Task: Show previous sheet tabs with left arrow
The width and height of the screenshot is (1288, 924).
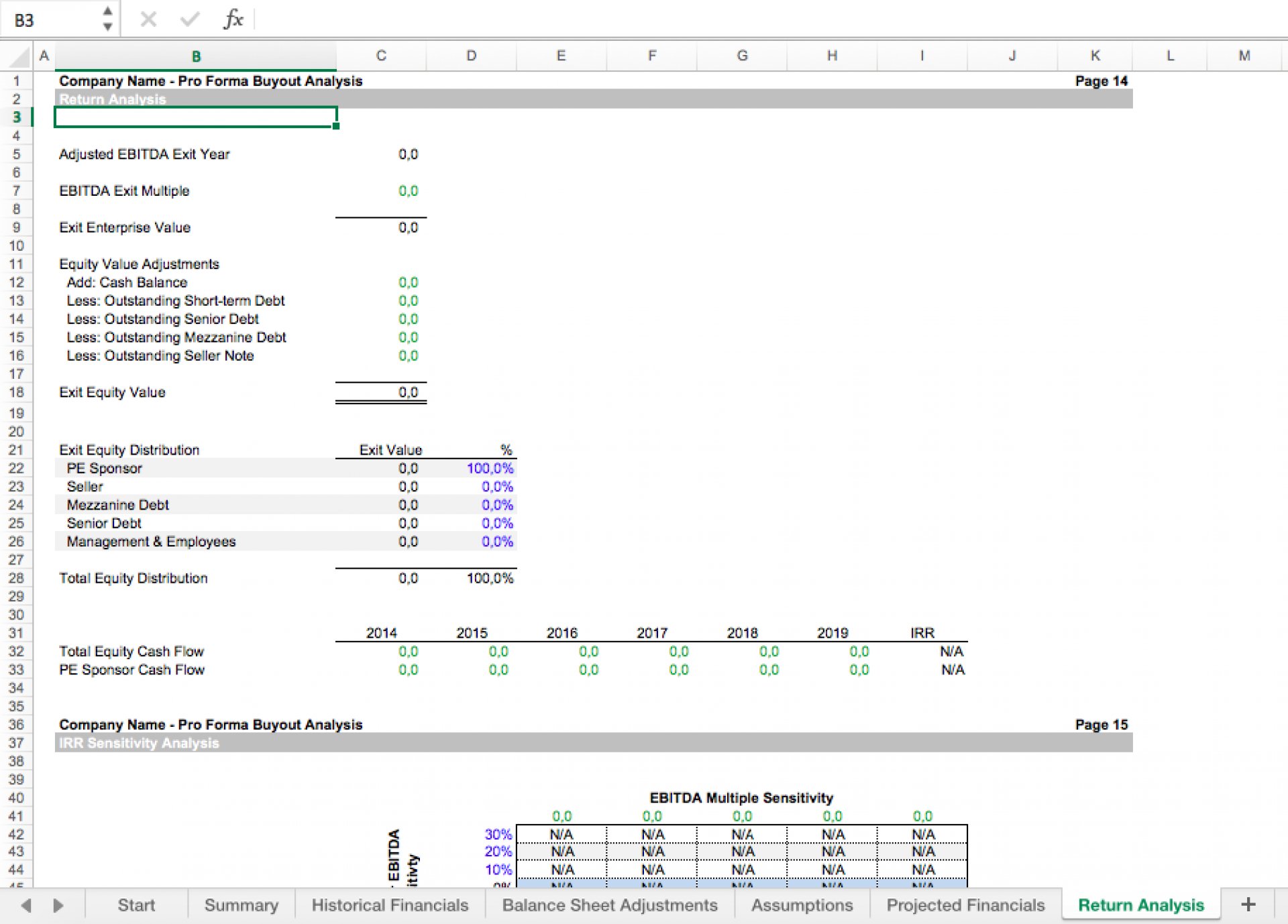Action: [25, 905]
